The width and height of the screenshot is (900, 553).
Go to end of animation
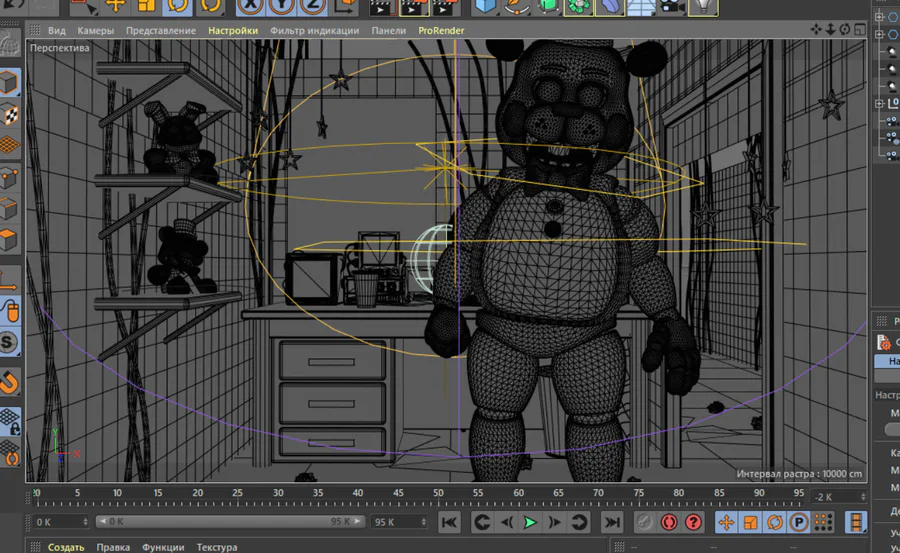(x=612, y=523)
